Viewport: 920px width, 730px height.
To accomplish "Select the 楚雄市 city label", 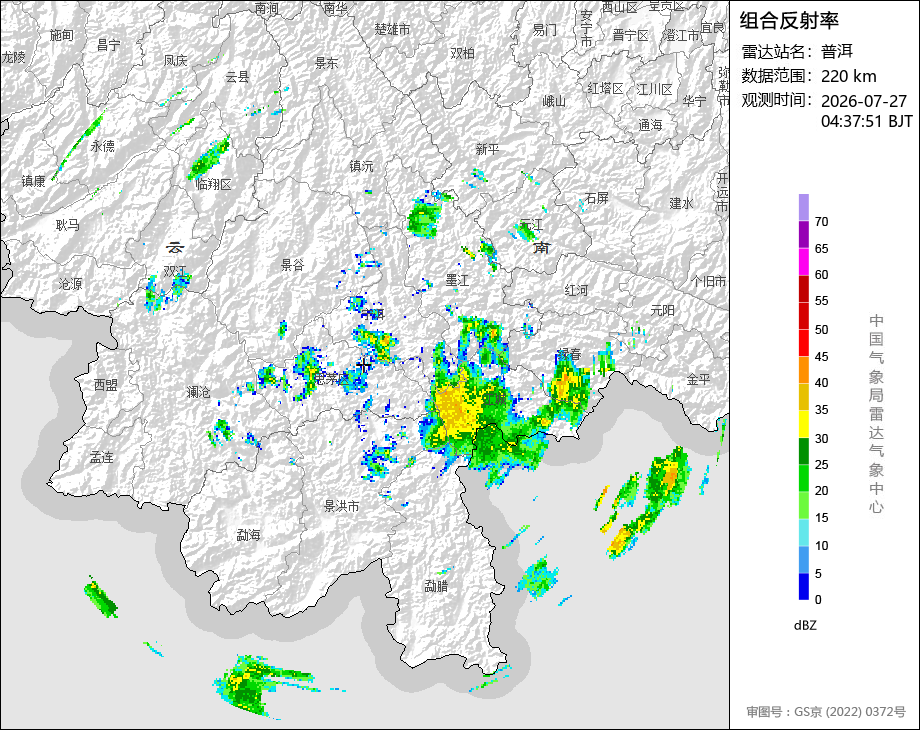I will (x=393, y=29).
